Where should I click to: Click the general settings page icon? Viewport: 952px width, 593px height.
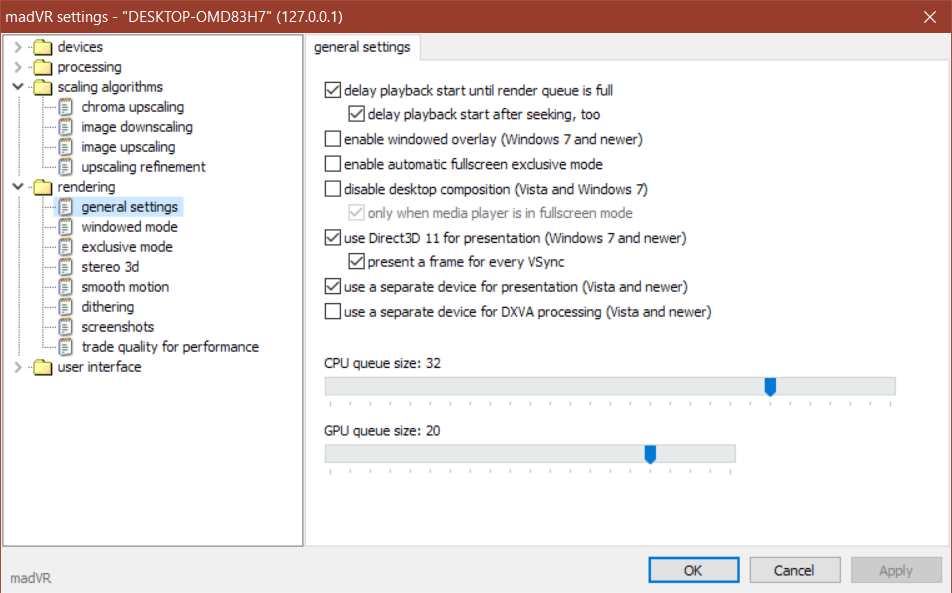pos(66,207)
